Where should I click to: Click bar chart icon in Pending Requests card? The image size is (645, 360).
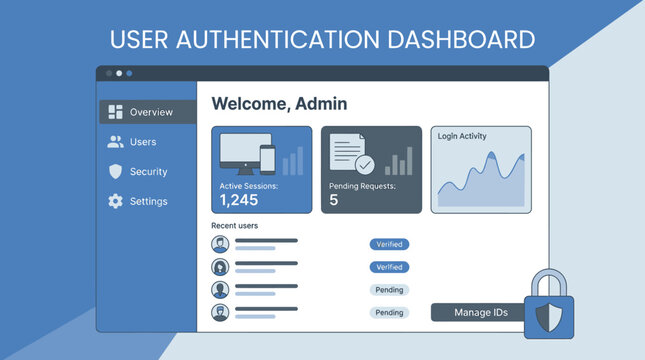click(399, 161)
